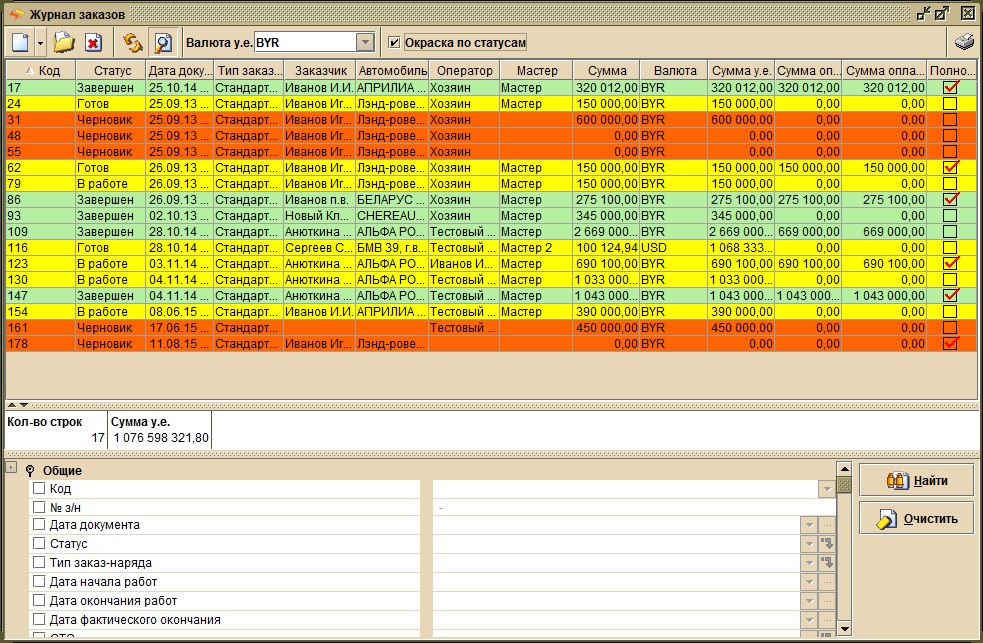Click the Найти search button
Image resolution: width=983 pixels, height=643 pixels.
[916, 481]
